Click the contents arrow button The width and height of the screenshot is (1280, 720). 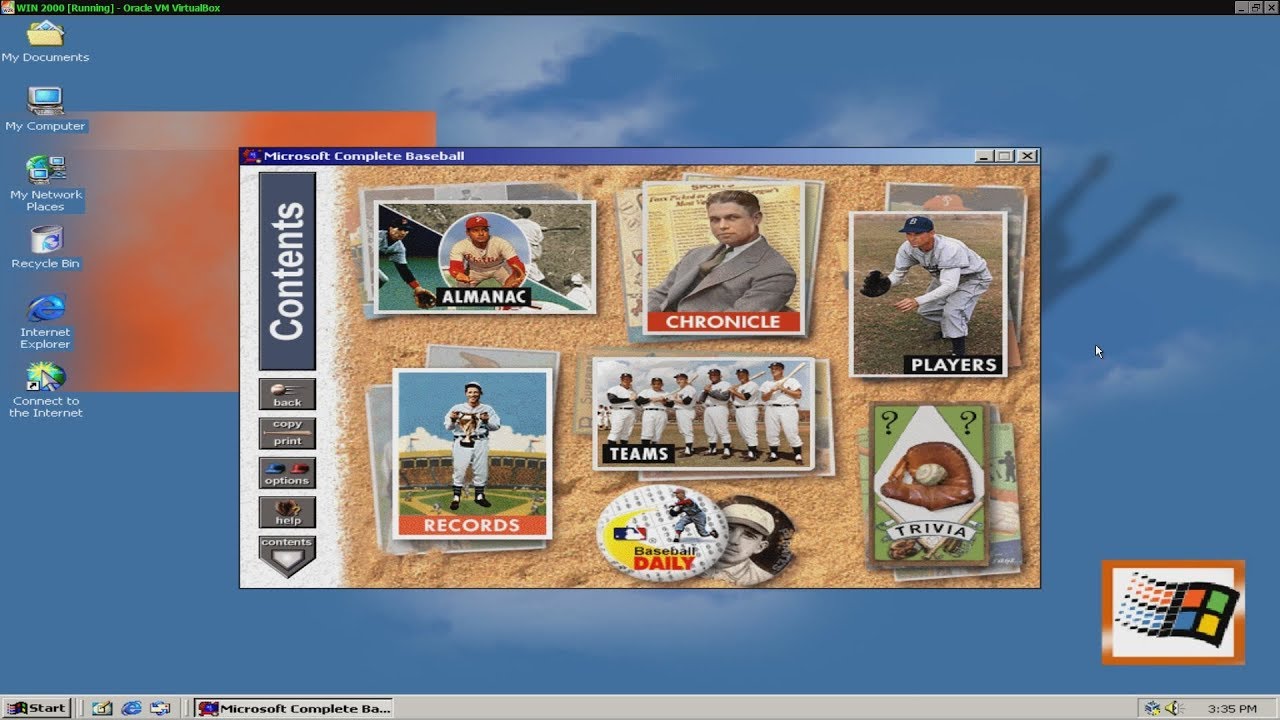pos(287,556)
